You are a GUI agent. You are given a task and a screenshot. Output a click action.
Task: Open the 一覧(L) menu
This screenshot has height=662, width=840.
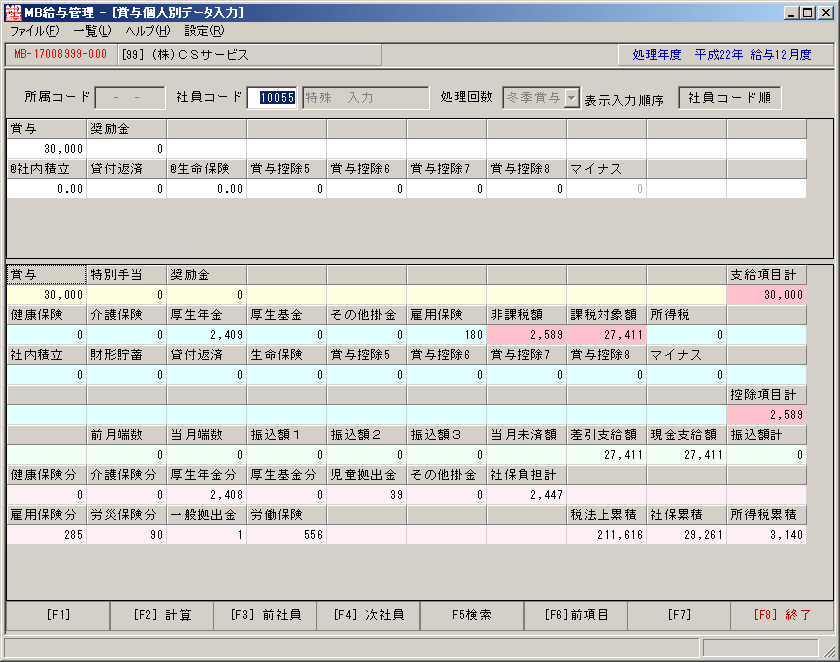click(92, 31)
